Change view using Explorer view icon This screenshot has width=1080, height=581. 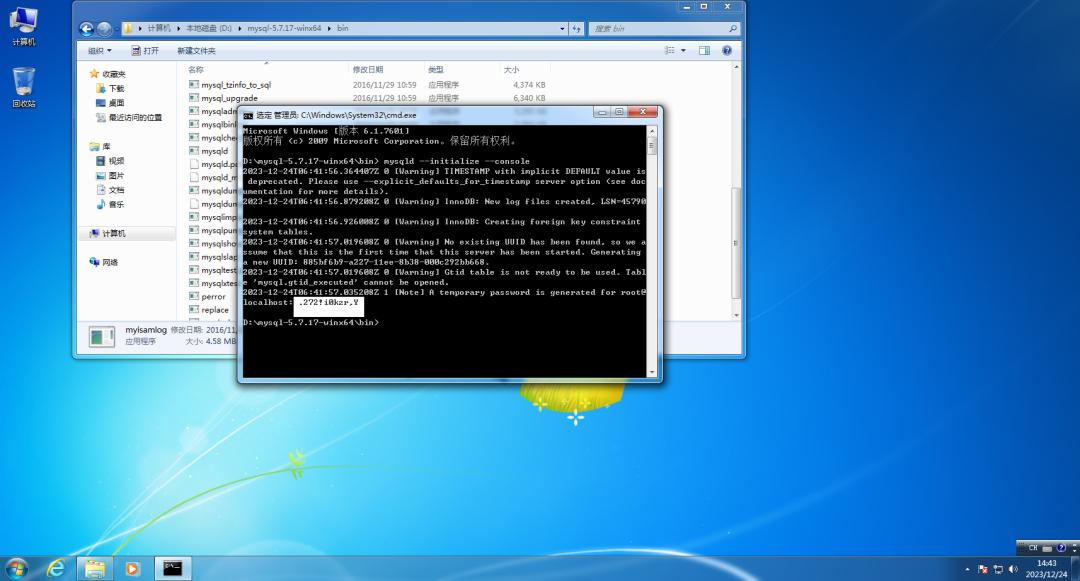point(669,50)
